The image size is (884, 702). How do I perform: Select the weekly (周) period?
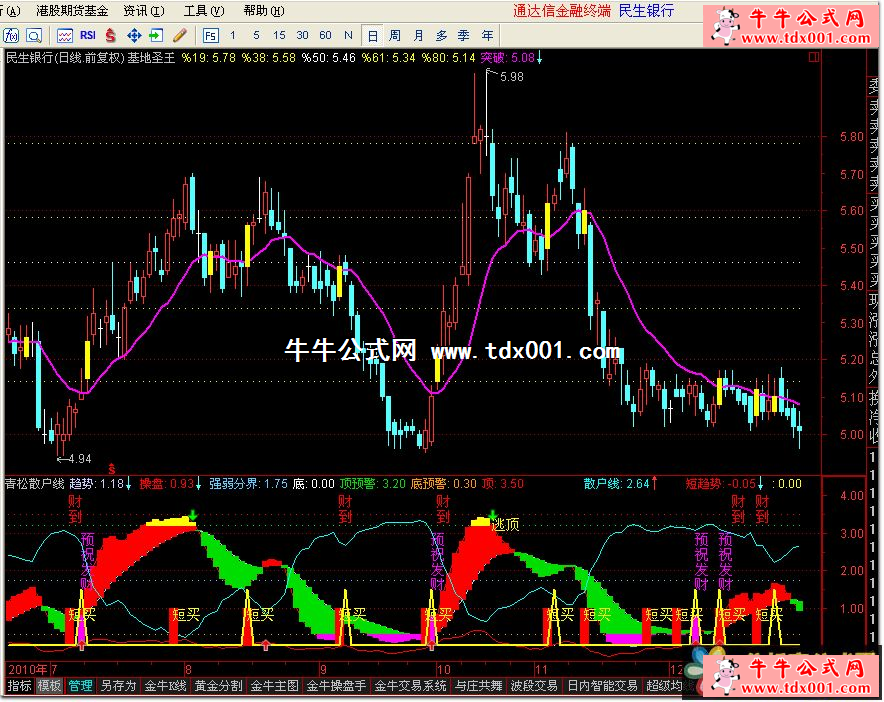(x=395, y=36)
